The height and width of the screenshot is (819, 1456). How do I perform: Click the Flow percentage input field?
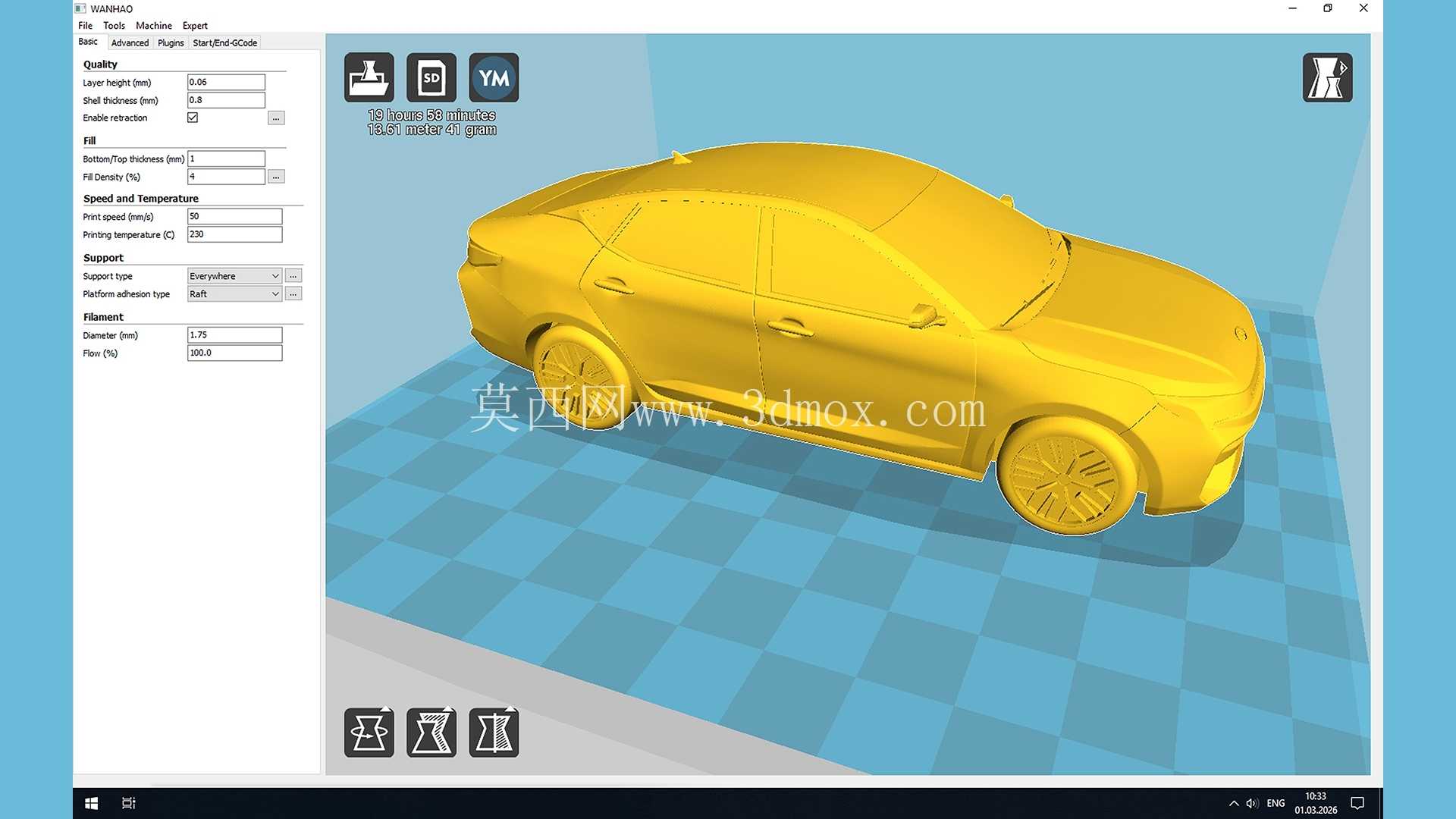tap(234, 353)
